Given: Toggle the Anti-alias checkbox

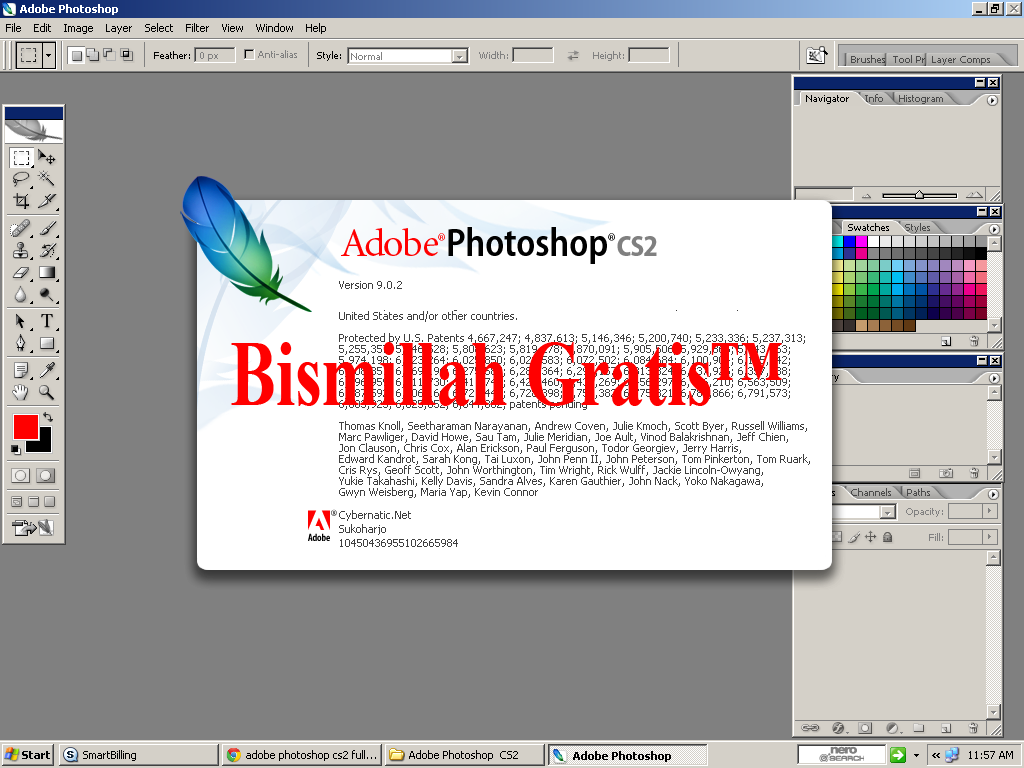Looking at the screenshot, I should (249, 54).
